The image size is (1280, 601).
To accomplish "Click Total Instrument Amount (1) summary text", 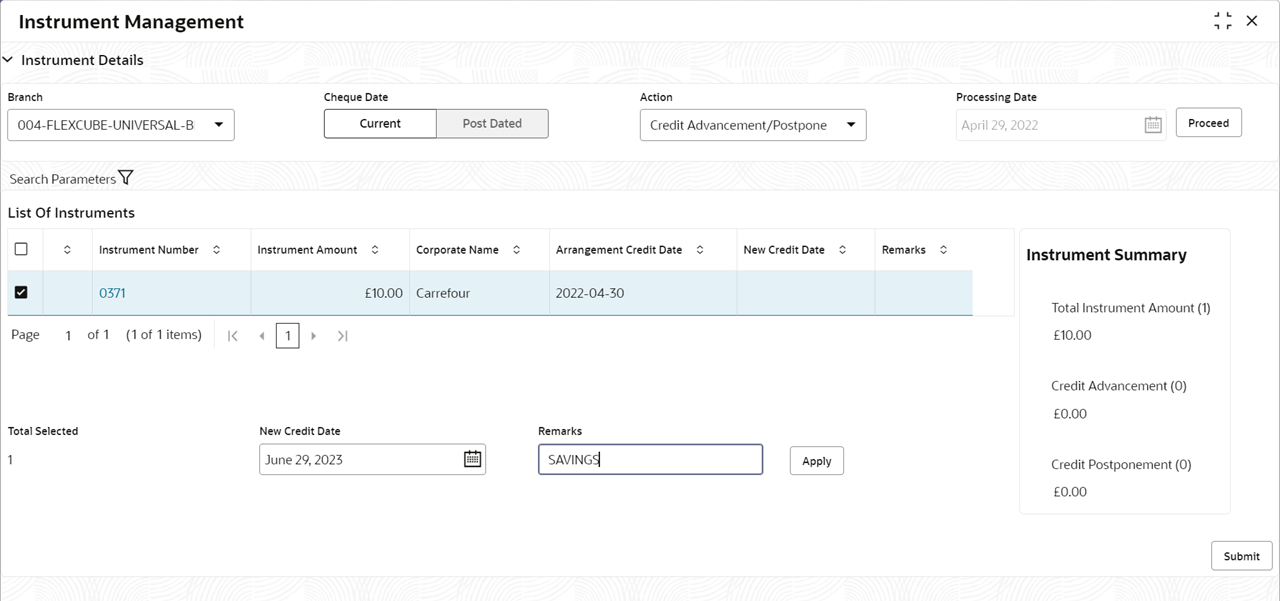I will (1131, 308).
